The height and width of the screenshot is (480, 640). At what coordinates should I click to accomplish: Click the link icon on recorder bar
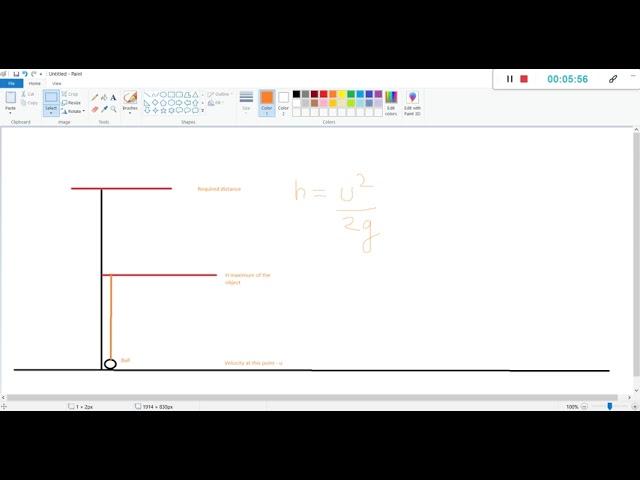click(x=613, y=79)
